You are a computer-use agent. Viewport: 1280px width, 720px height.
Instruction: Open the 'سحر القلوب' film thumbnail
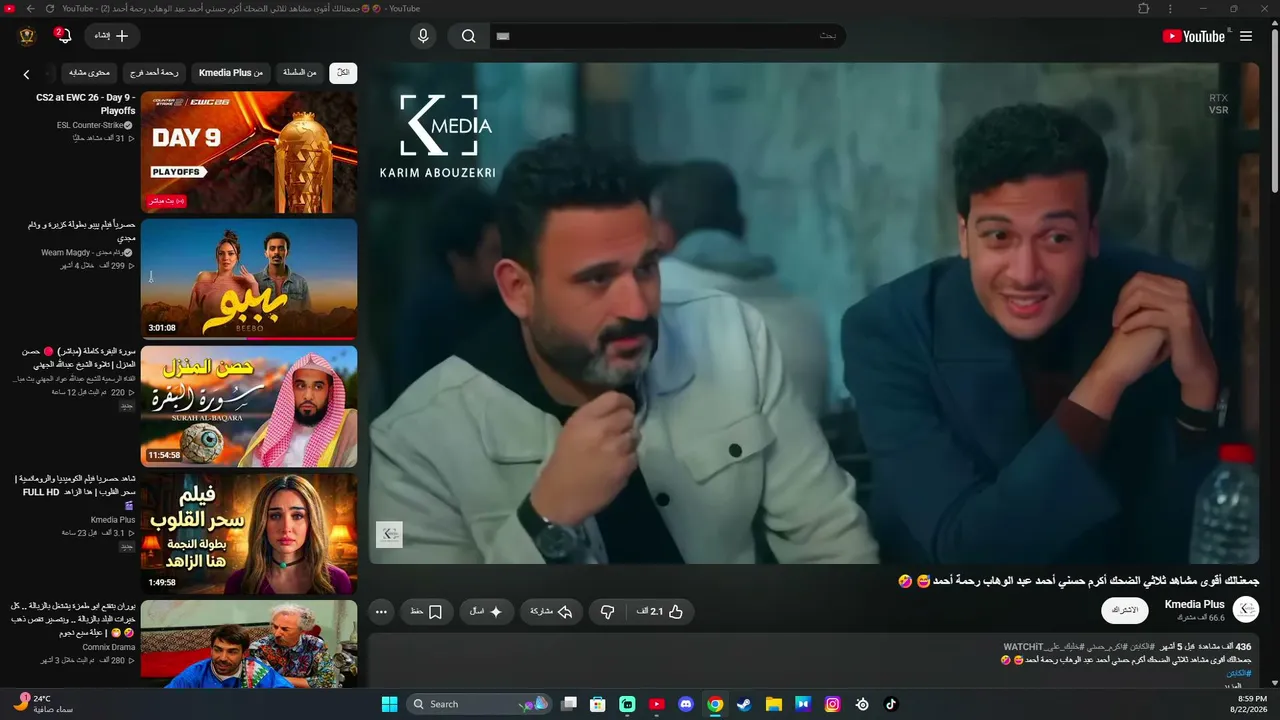pos(249,533)
